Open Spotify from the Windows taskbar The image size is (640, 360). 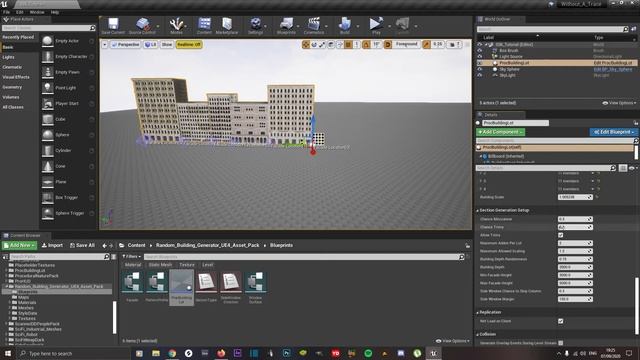[x=368, y=353]
